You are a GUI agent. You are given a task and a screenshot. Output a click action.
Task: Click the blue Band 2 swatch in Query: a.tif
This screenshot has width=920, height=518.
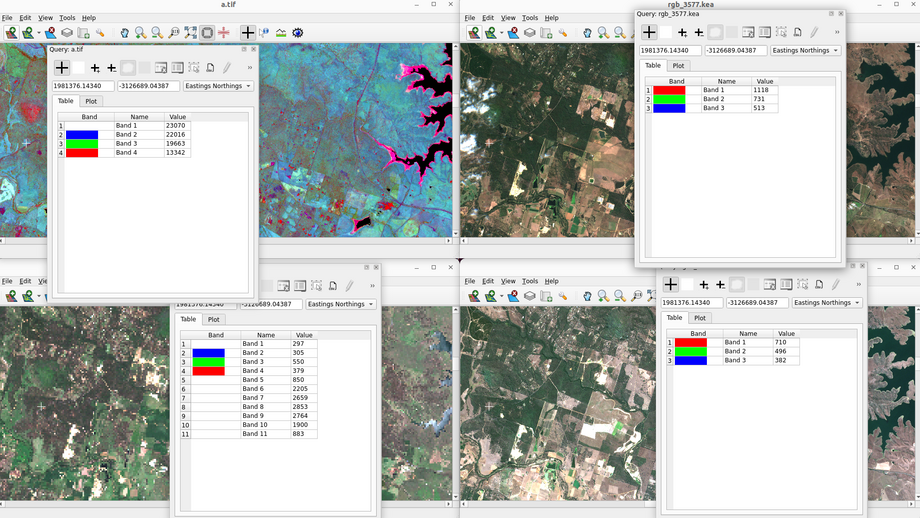click(82, 135)
